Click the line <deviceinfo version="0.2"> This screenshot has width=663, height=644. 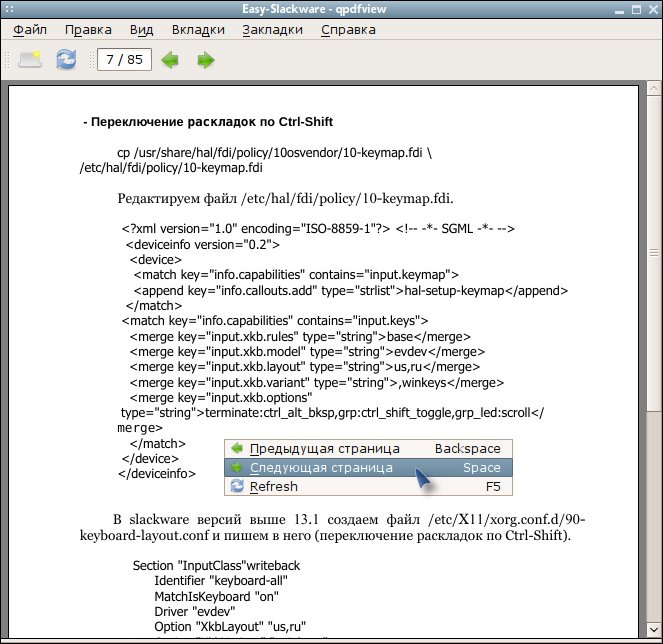(x=203, y=244)
